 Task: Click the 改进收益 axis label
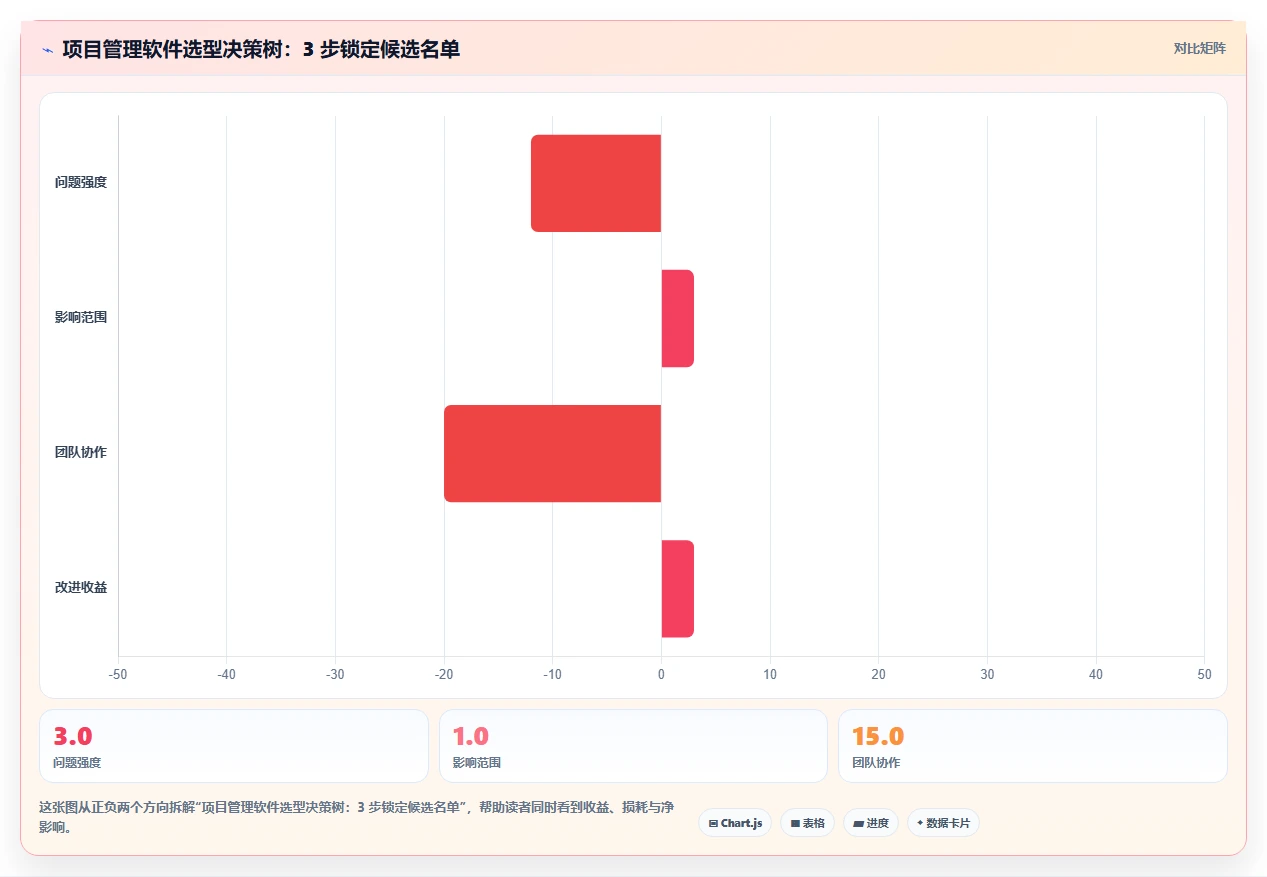(x=81, y=588)
